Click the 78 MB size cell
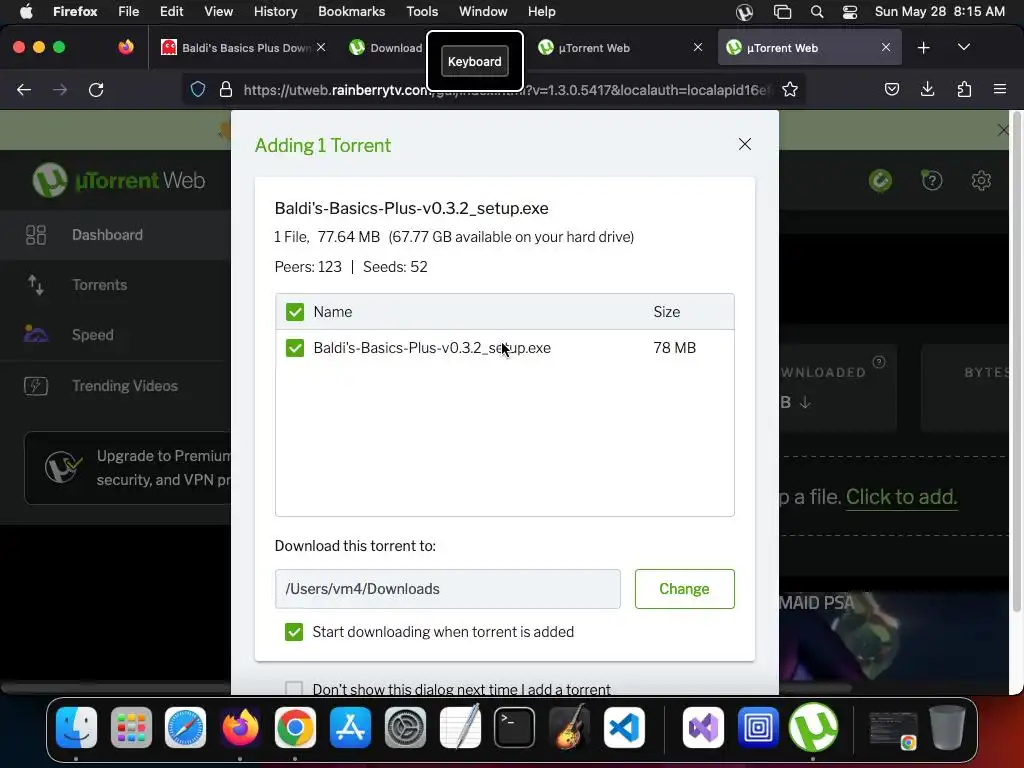This screenshot has width=1024, height=768. click(675, 348)
